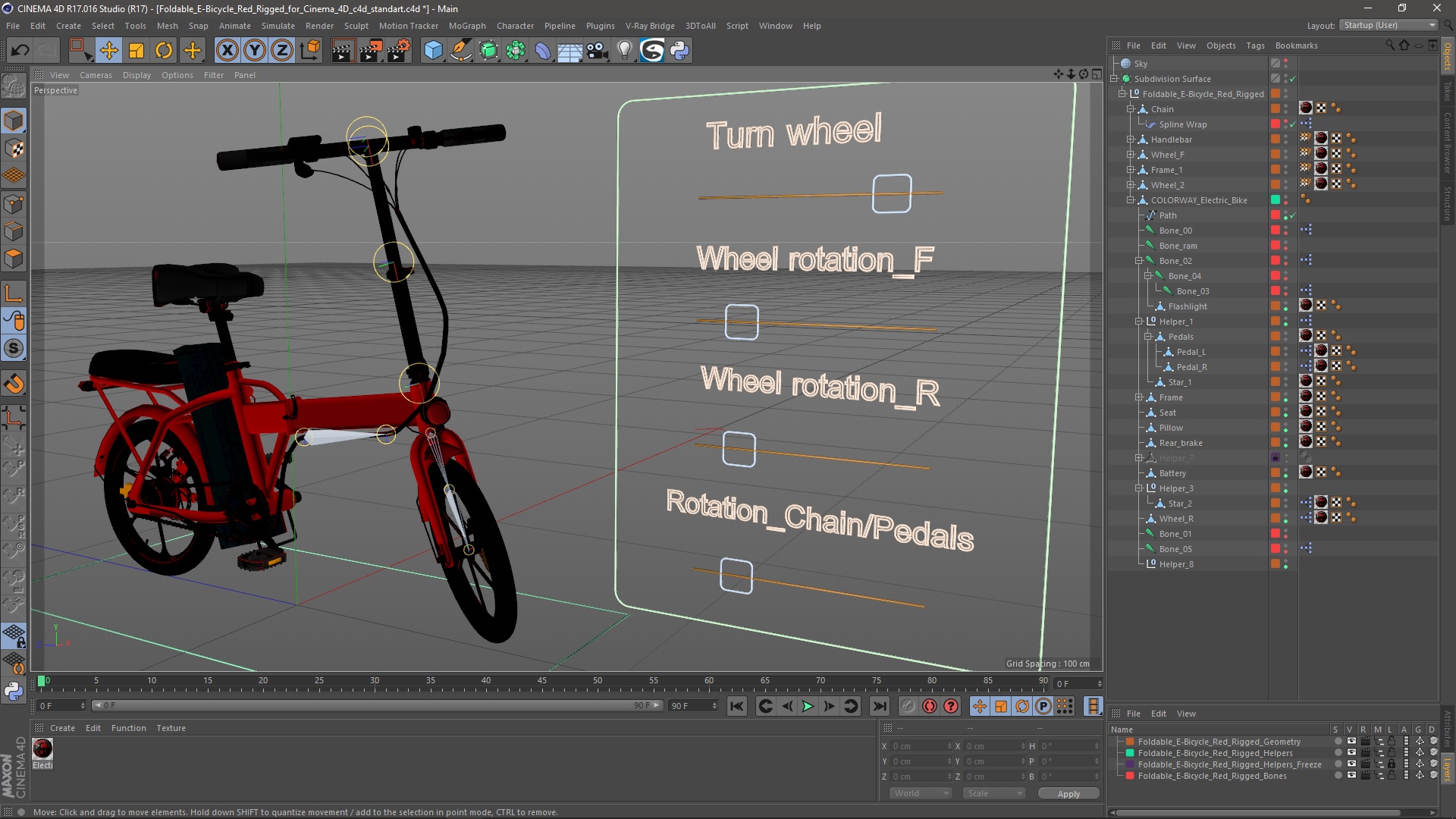This screenshot has width=1456, height=819.
Task: Open the Content Browser side tab
Action: 1447,143
